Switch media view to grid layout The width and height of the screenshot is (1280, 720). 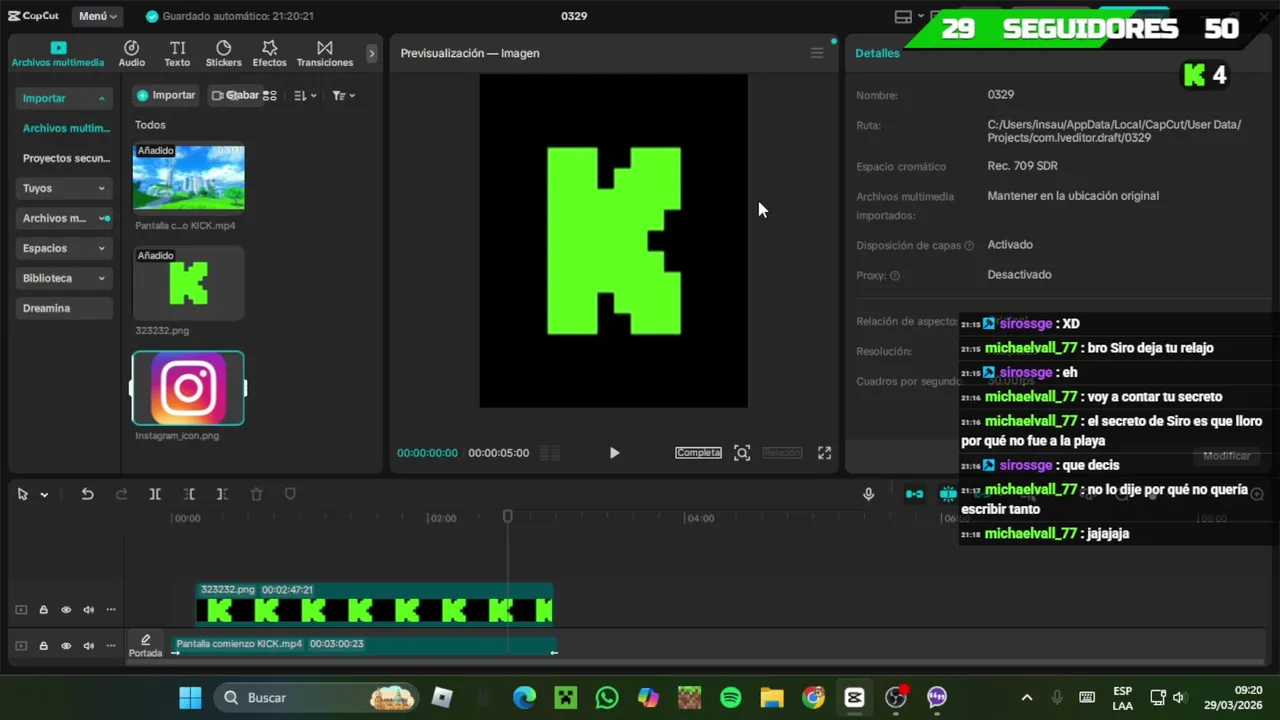coord(270,95)
